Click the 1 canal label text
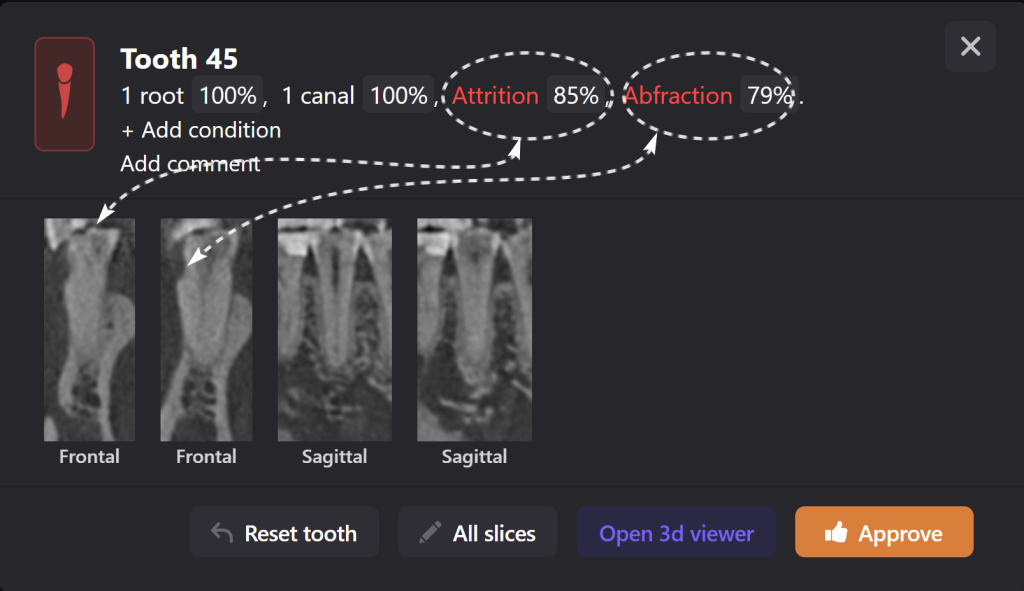This screenshot has width=1024, height=591. pos(318,96)
